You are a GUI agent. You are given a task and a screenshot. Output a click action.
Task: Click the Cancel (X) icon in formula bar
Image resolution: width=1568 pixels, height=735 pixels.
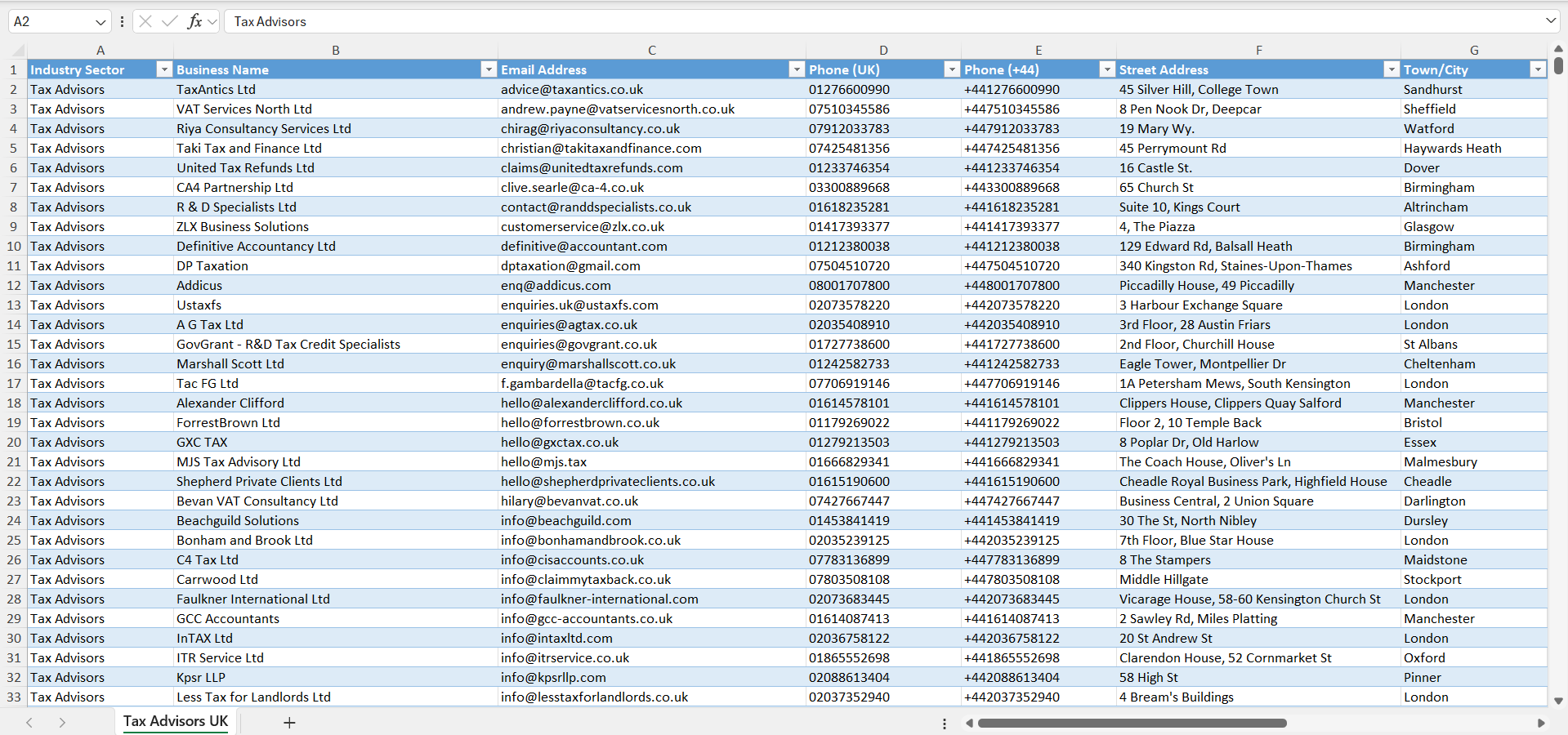point(145,21)
